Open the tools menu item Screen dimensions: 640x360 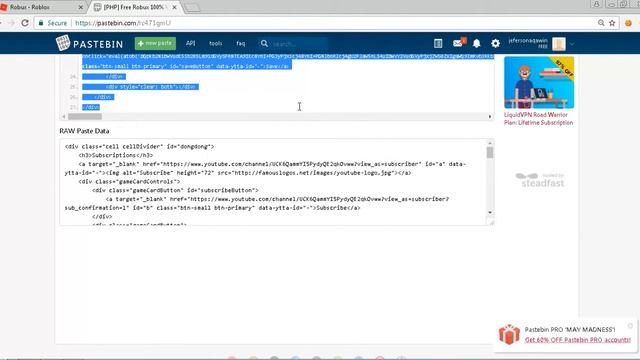pyautogui.click(x=216, y=43)
